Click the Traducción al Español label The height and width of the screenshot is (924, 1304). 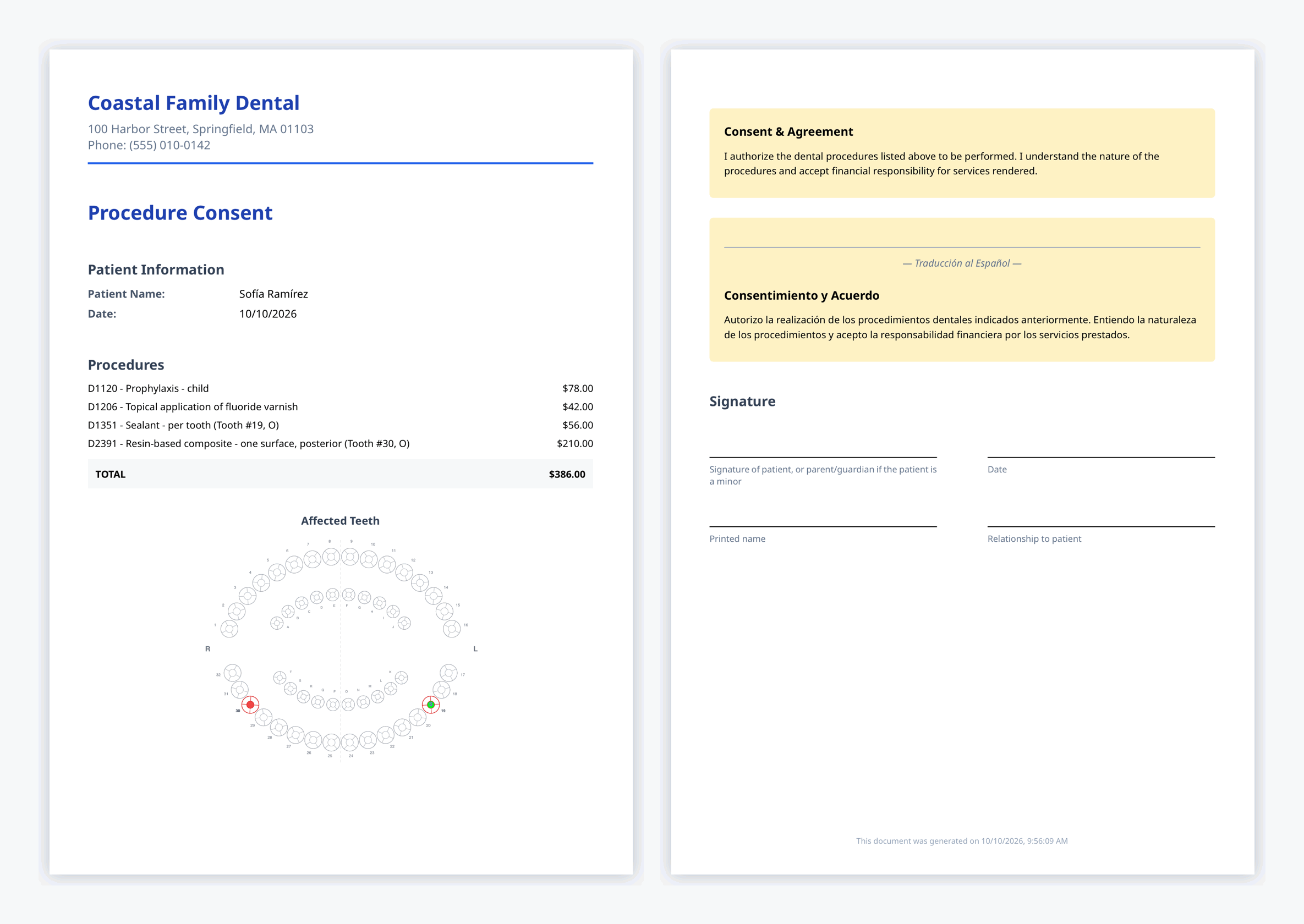coord(962,263)
